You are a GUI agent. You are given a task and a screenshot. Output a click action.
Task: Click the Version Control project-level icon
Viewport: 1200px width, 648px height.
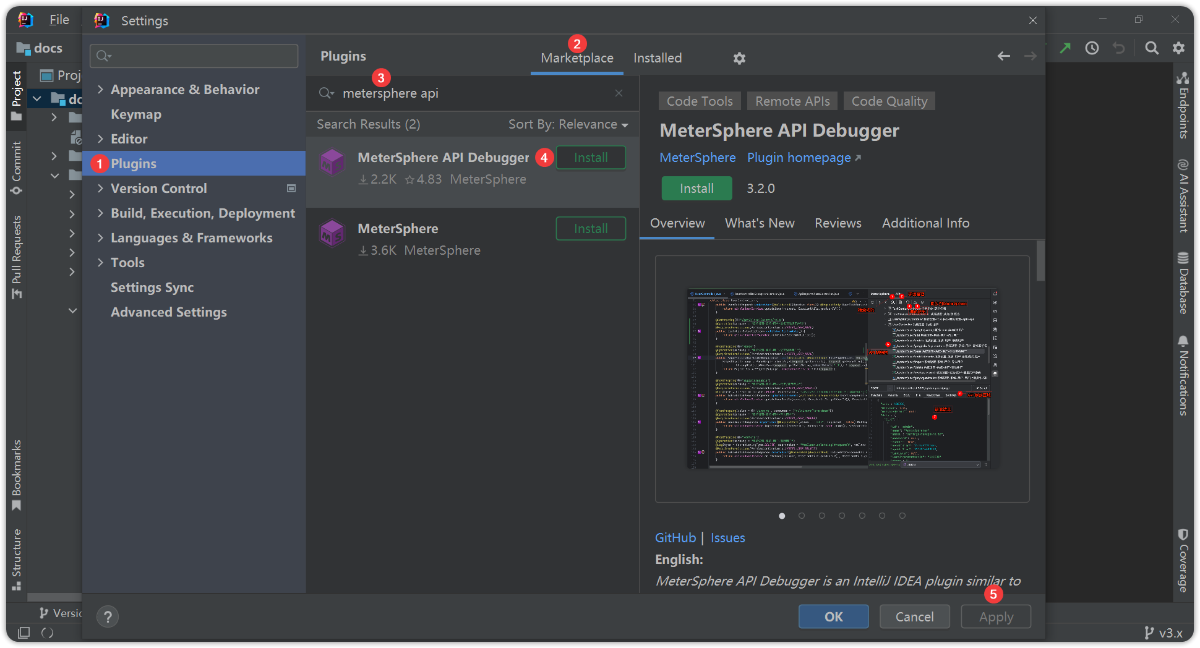[x=291, y=188]
